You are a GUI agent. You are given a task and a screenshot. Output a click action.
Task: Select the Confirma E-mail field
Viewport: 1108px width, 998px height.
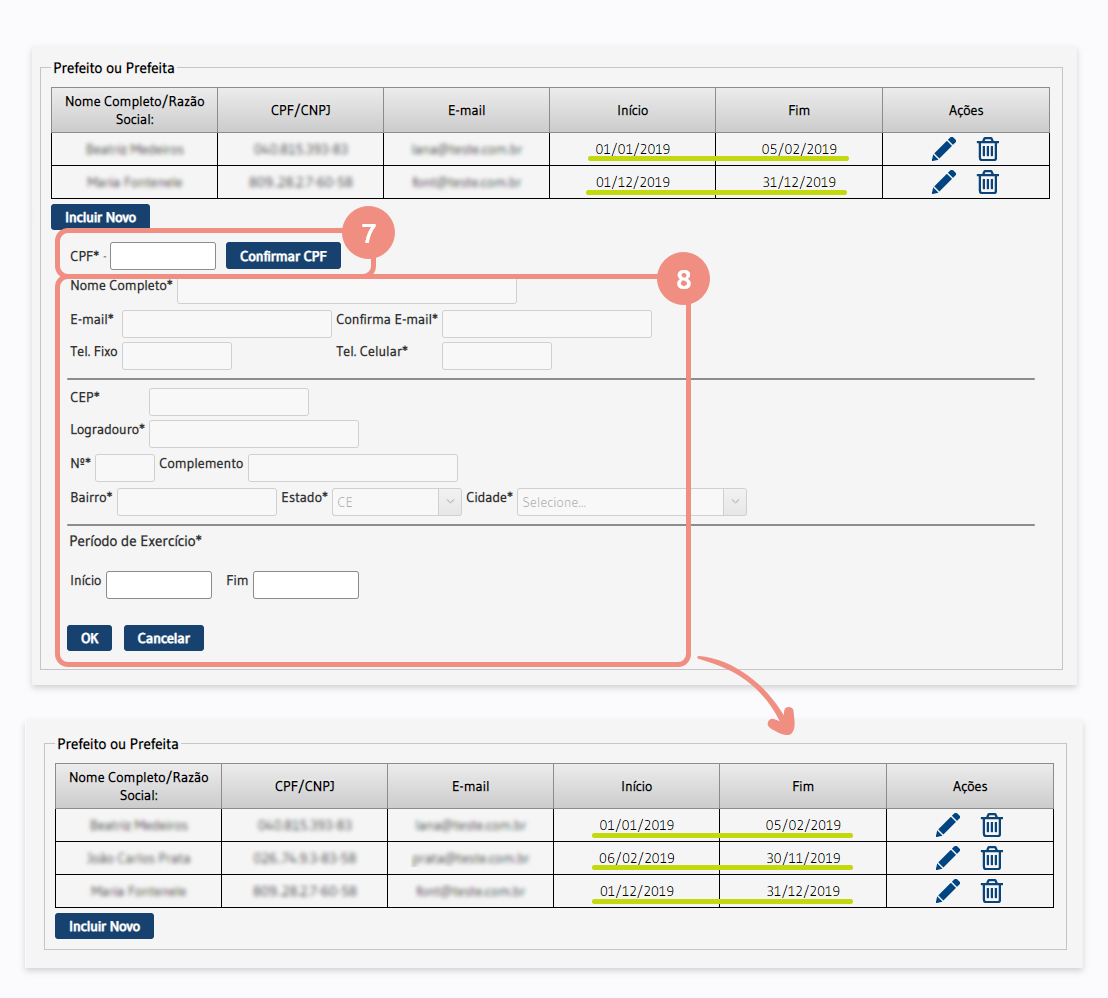(546, 324)
